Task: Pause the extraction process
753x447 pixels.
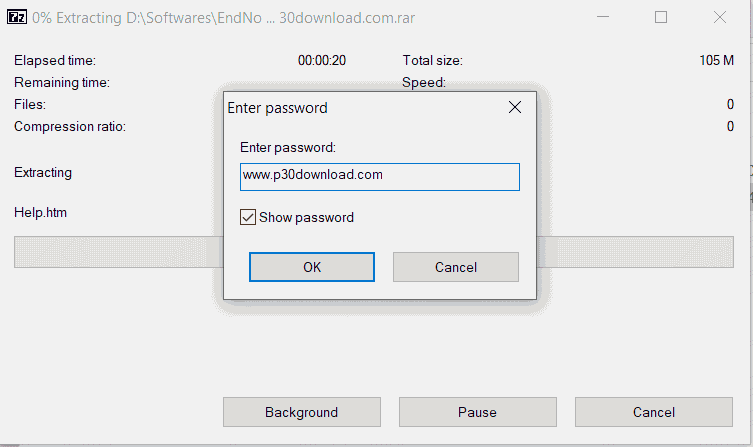Action: coord(477,412)
